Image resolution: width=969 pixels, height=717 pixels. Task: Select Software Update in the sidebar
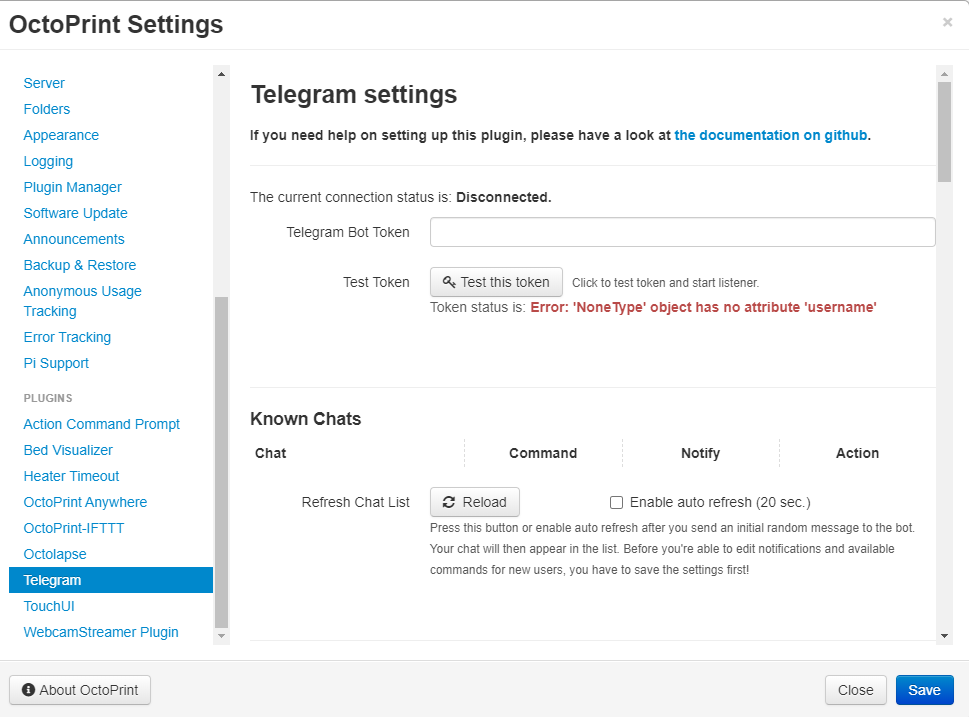tap(75, 213)
